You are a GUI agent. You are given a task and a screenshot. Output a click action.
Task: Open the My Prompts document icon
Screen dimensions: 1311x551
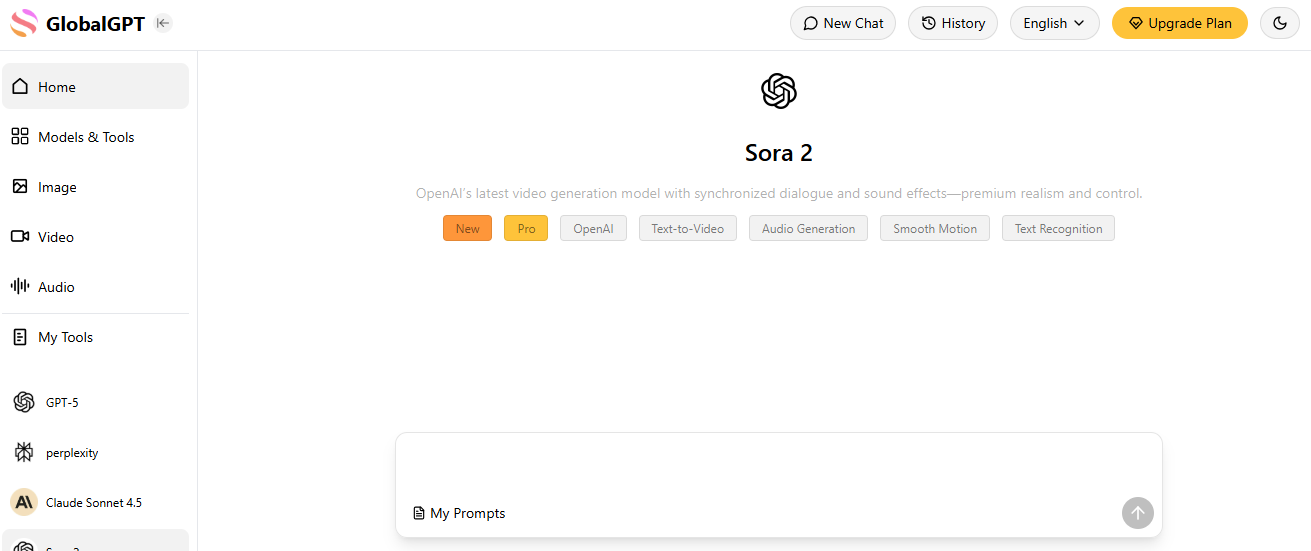point(419,513)
